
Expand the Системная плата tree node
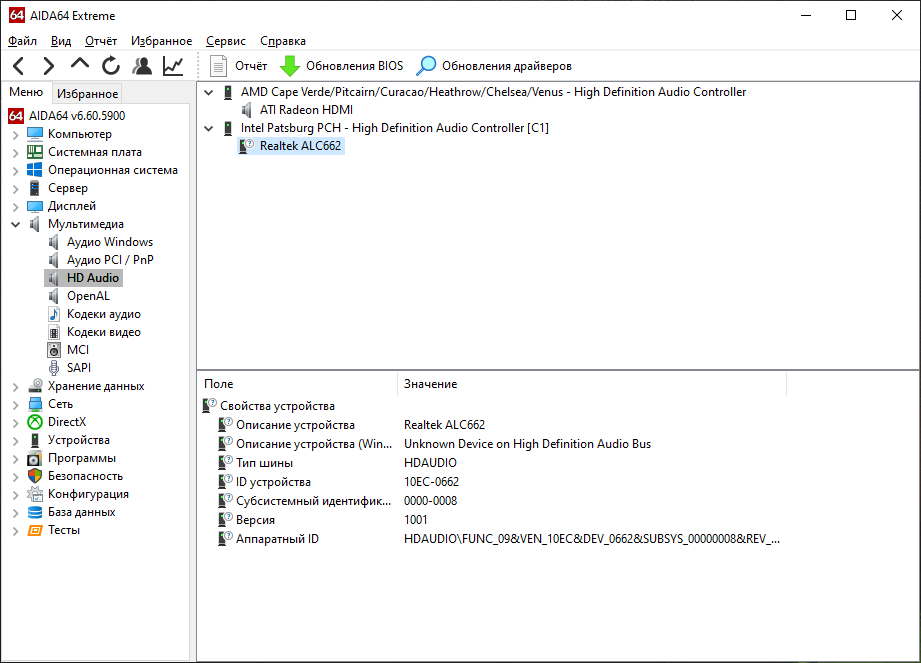15,153
